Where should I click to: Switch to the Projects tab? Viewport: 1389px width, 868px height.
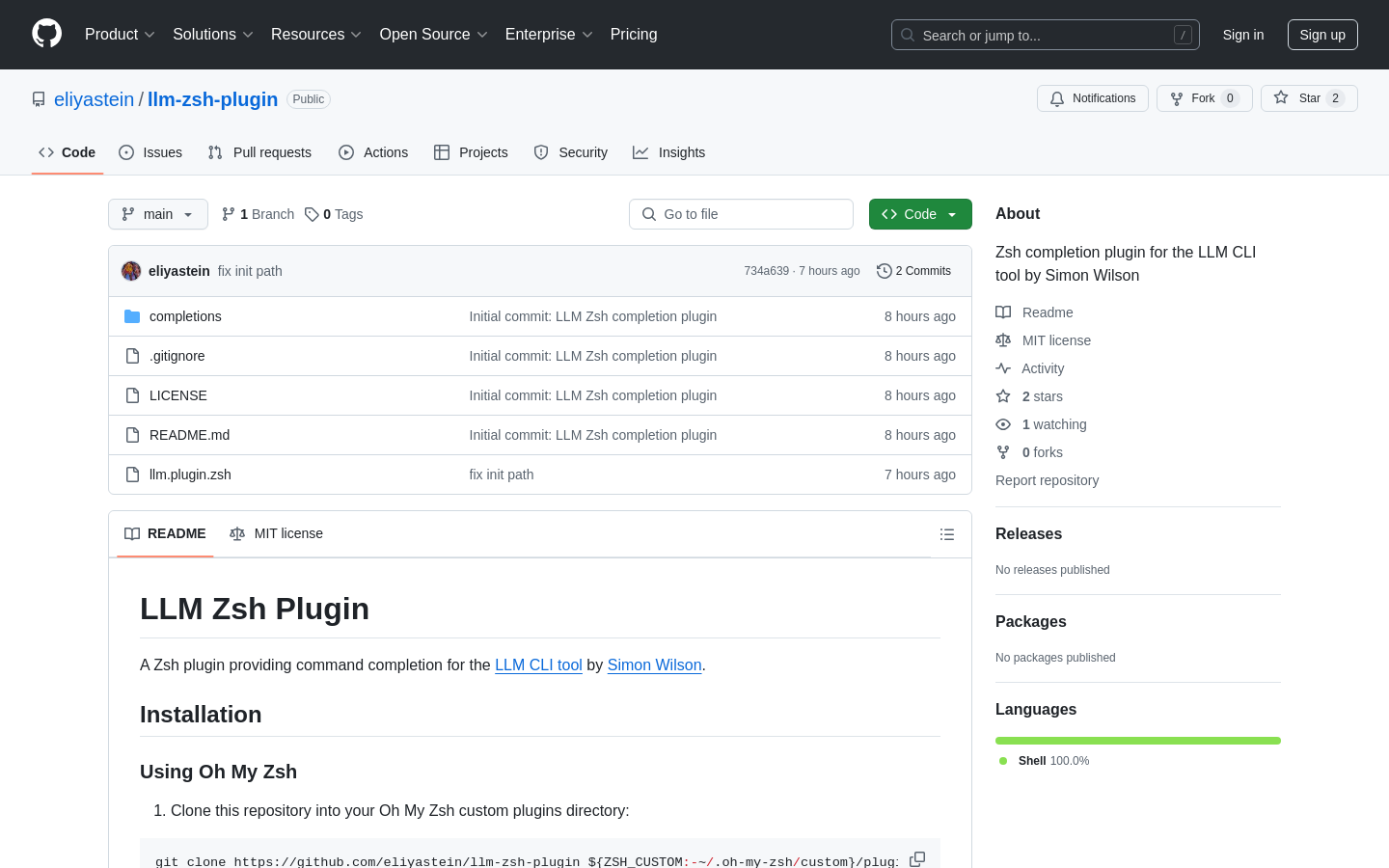(x=471, y=152)
